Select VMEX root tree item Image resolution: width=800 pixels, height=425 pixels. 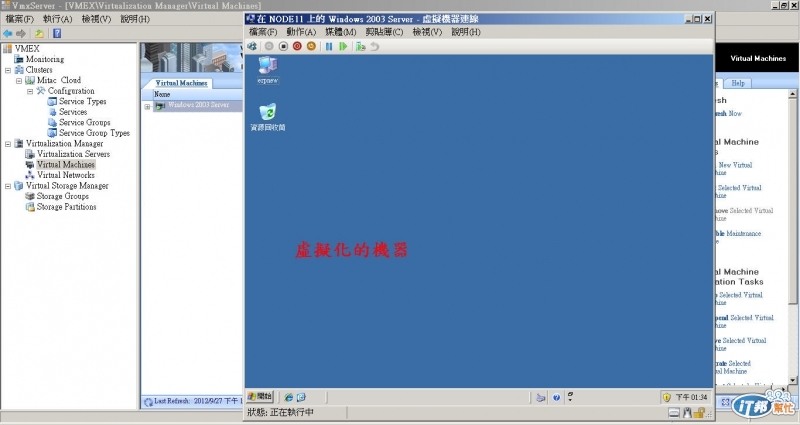coord(27,48)
